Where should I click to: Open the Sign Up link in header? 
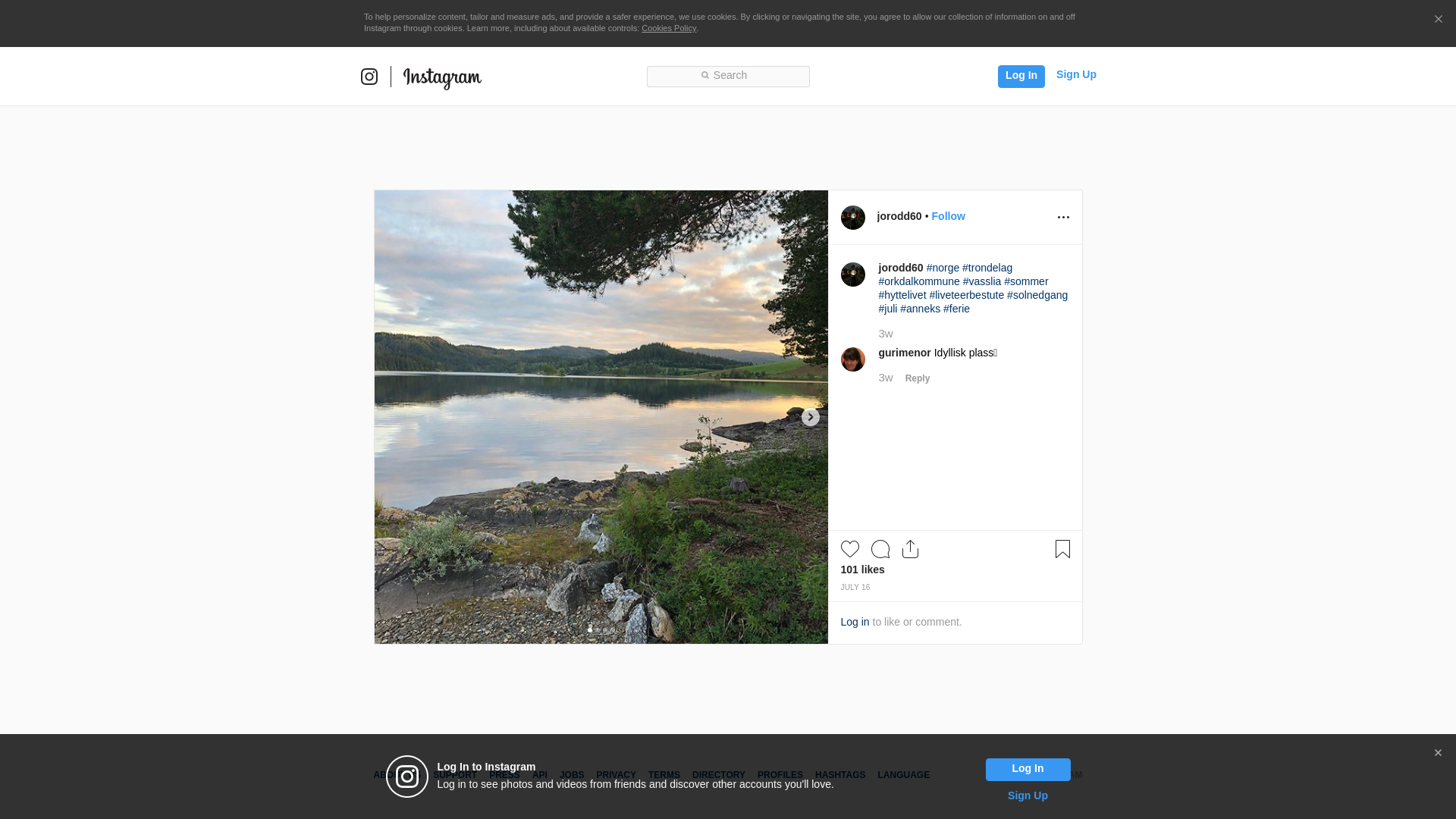coord(1076,74)
